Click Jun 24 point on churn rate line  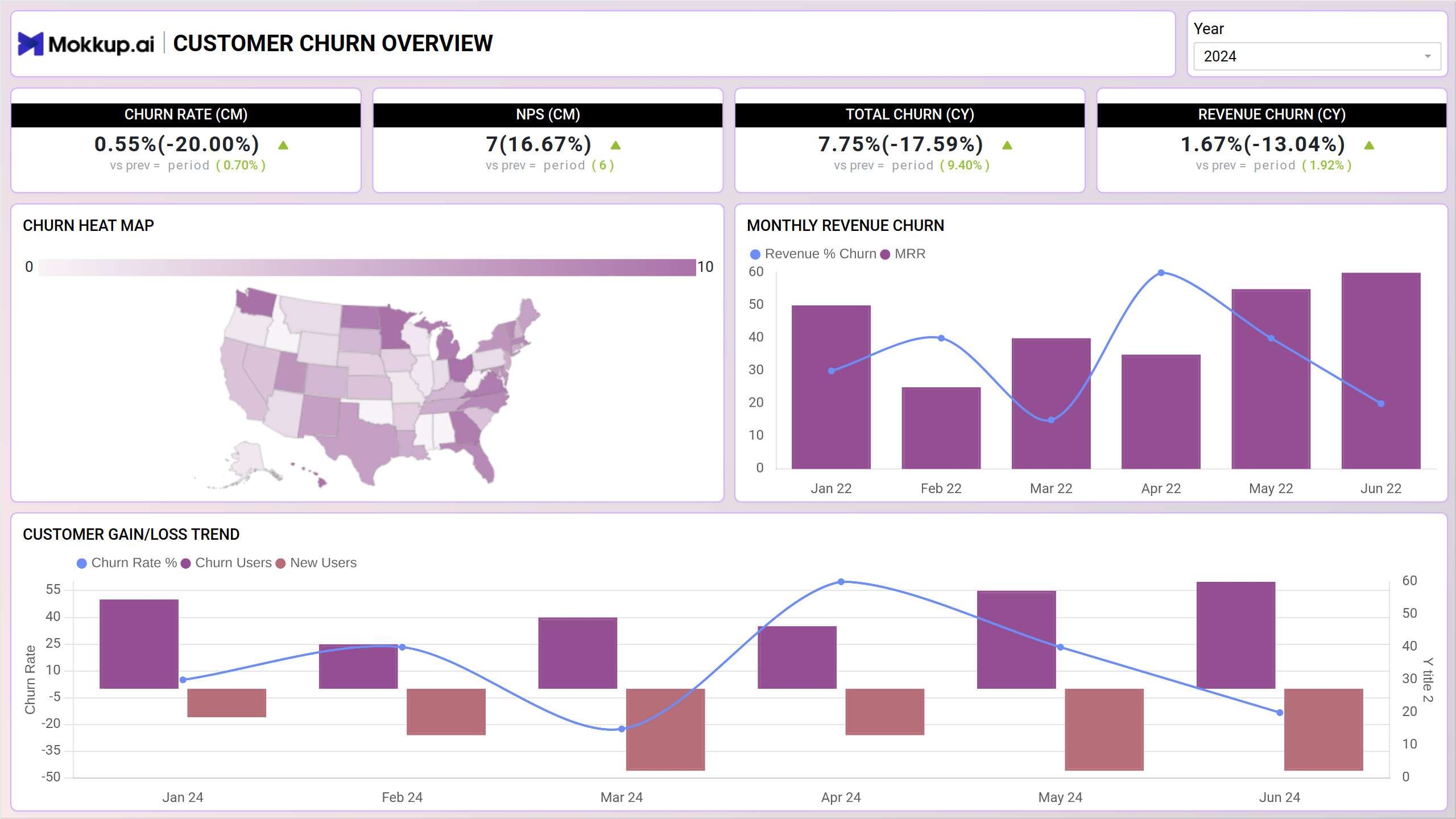1280,713
